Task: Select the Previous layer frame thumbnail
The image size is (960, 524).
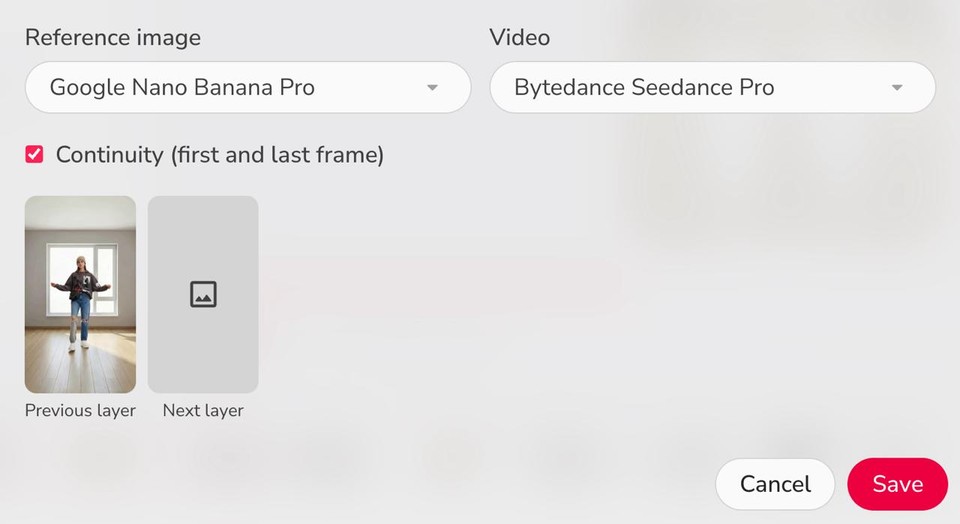Action: pos(80,294)
